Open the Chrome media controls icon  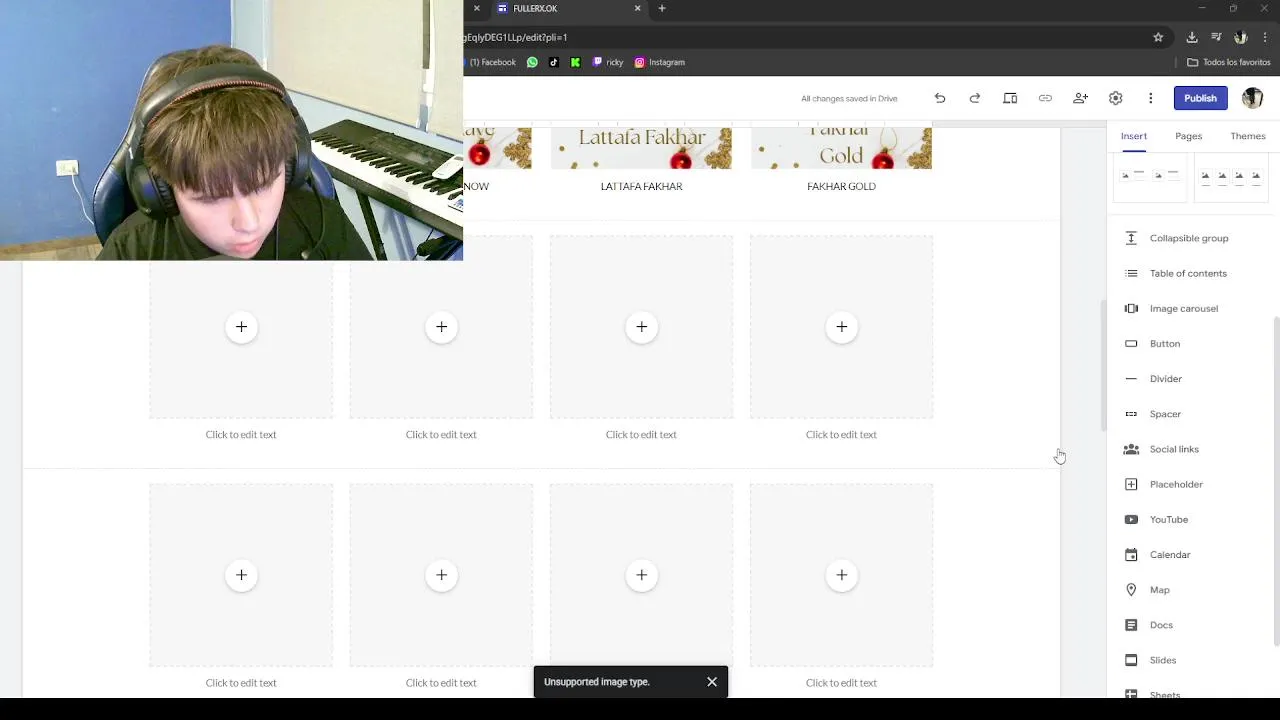pos(1216,37)
